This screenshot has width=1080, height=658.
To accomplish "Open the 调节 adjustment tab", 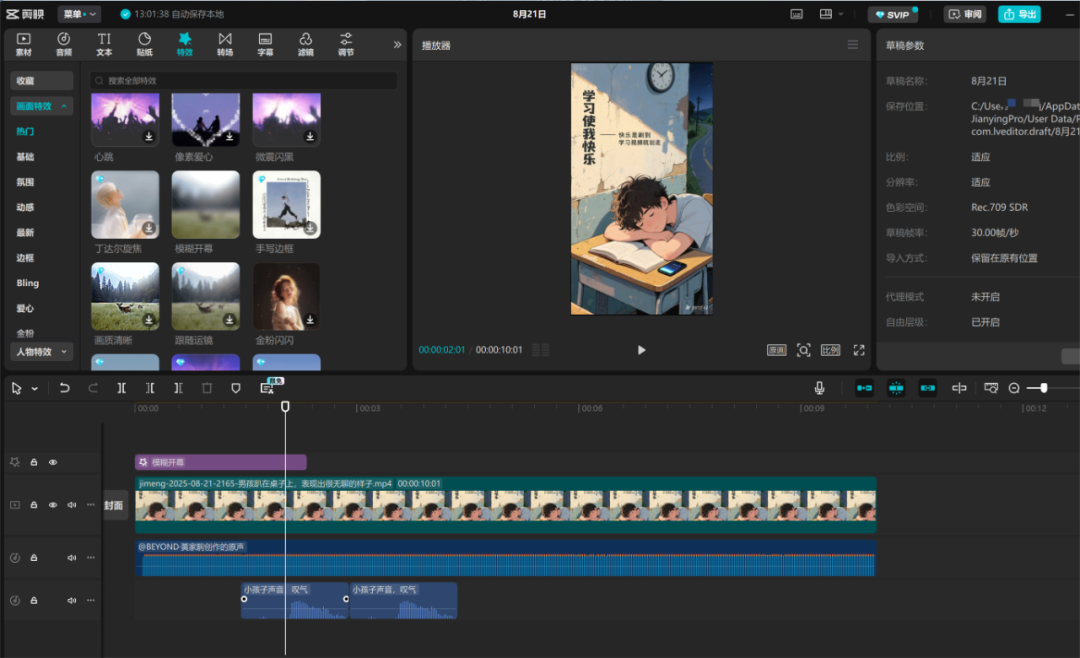I will pos(346,44).
